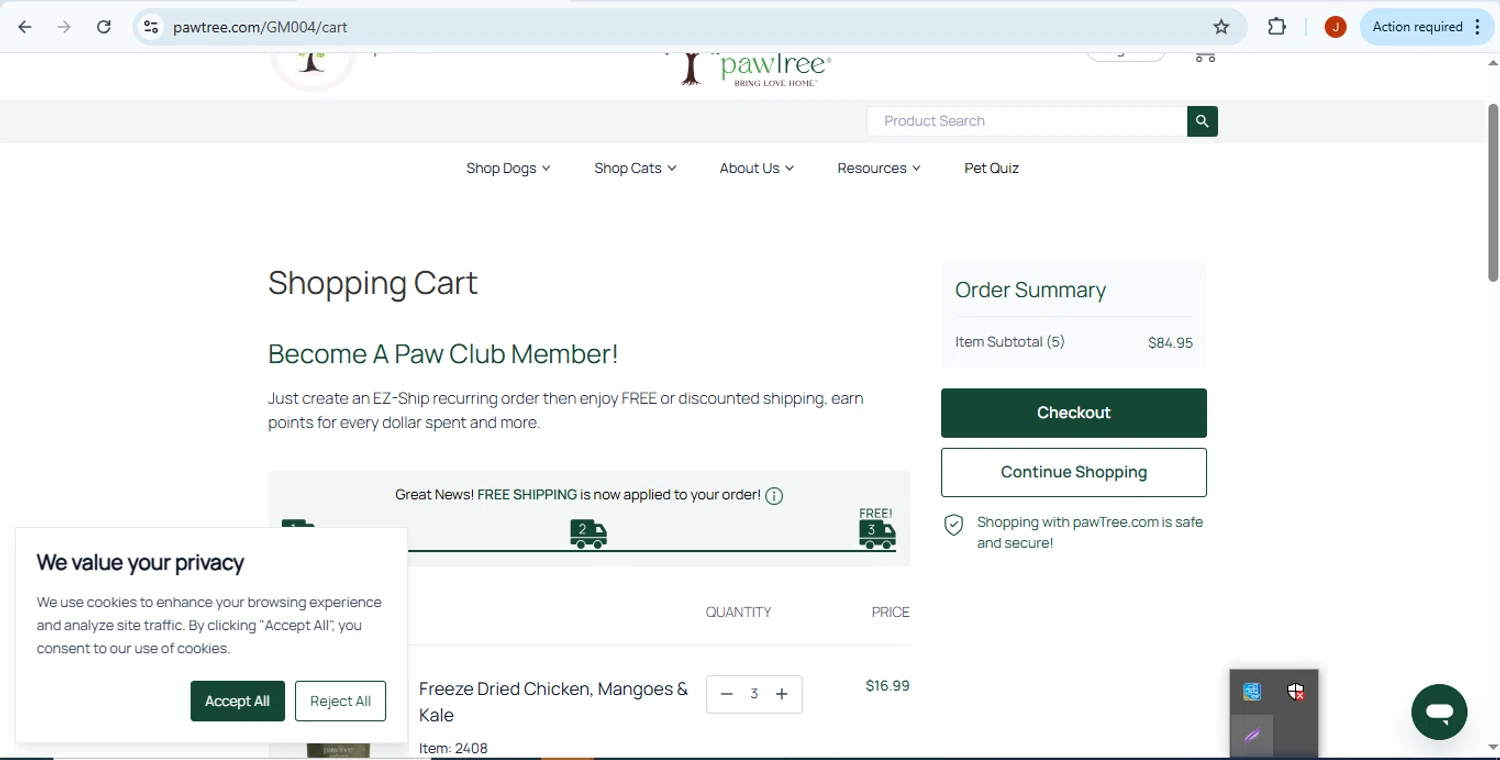Expand the Shop Cats menu
1500x760 pixels.
(x=635, y=168)
